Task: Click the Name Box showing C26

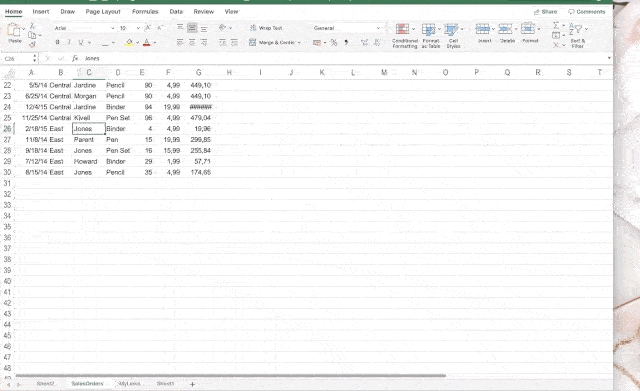Action: click(17, 59)
